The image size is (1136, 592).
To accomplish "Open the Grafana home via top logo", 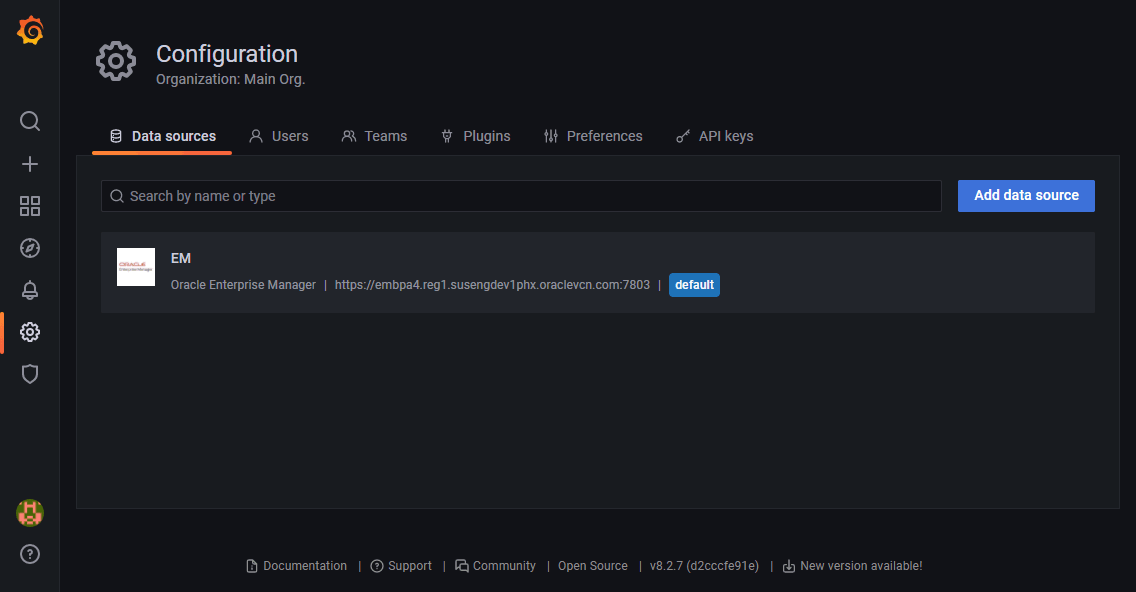I will 29,30.
